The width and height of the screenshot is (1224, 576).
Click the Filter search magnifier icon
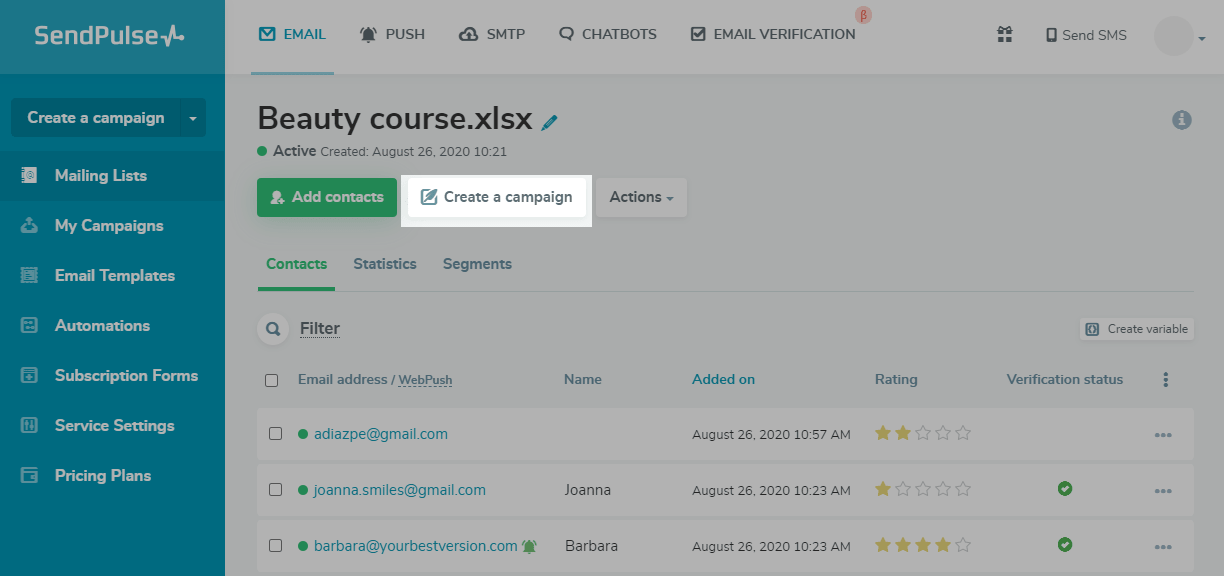(272, 329)
